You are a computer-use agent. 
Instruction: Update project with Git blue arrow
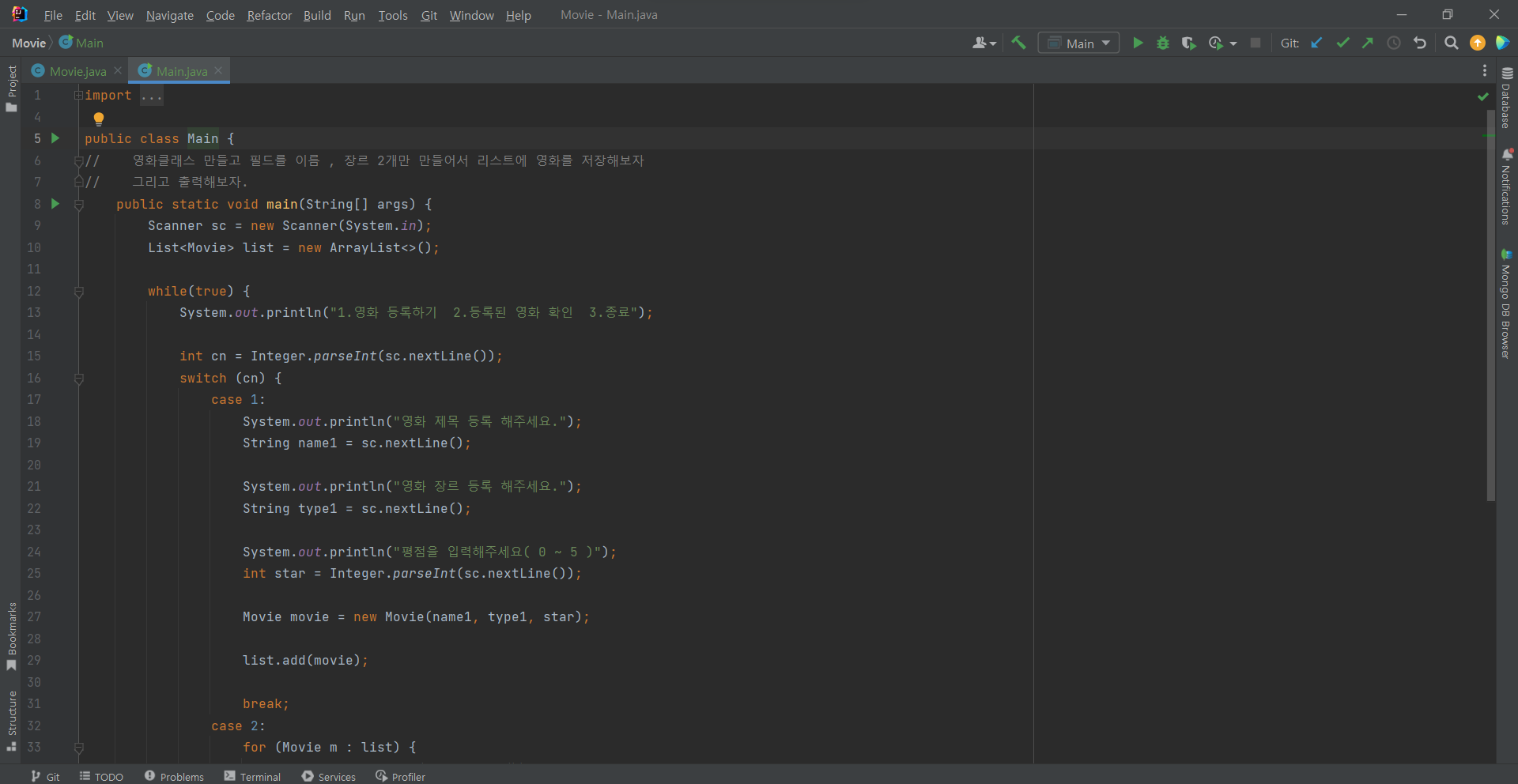[1316, 43]
